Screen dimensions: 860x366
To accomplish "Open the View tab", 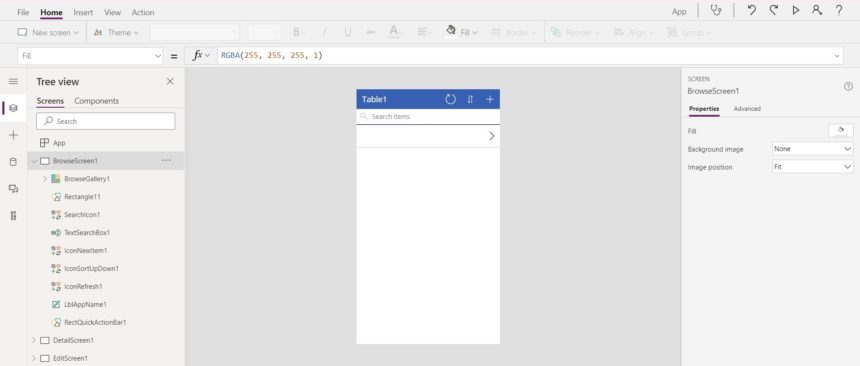I will click(112, 12).
